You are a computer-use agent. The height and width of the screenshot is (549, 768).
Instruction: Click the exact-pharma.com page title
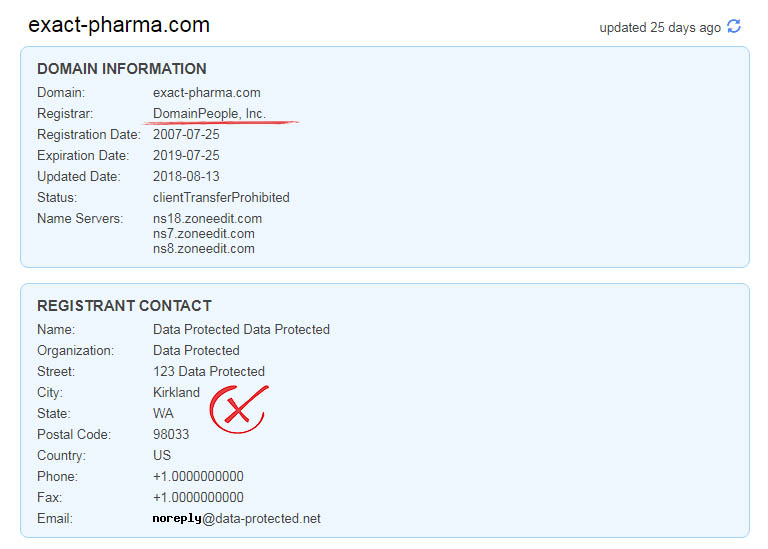click(x=119, y=25)
